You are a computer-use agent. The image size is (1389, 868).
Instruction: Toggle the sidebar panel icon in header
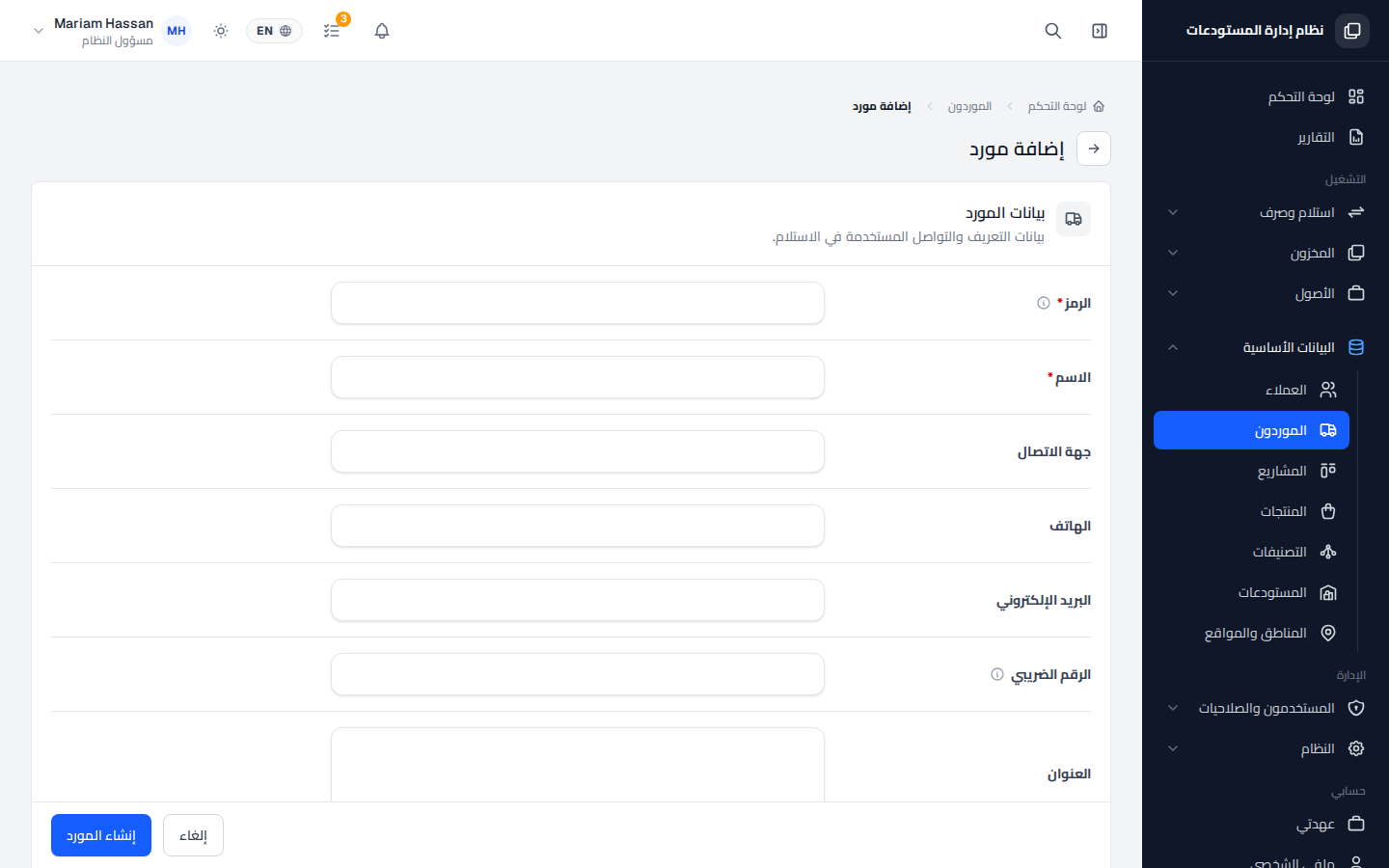(1100, 31)
